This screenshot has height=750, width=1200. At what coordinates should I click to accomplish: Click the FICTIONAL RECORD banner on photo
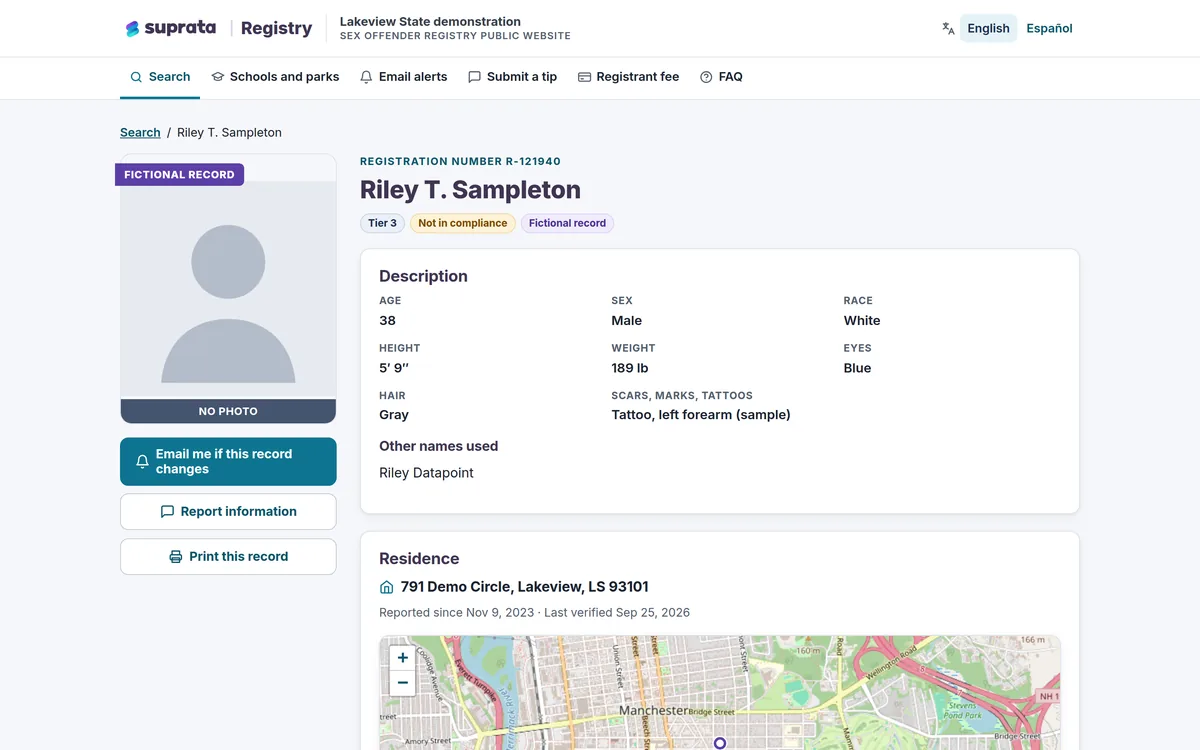179,174
